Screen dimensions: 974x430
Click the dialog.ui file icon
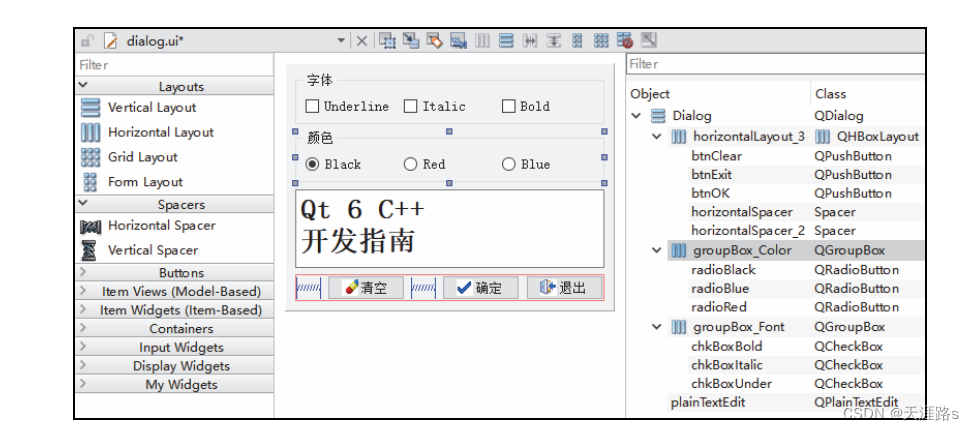tap(111, 41)
